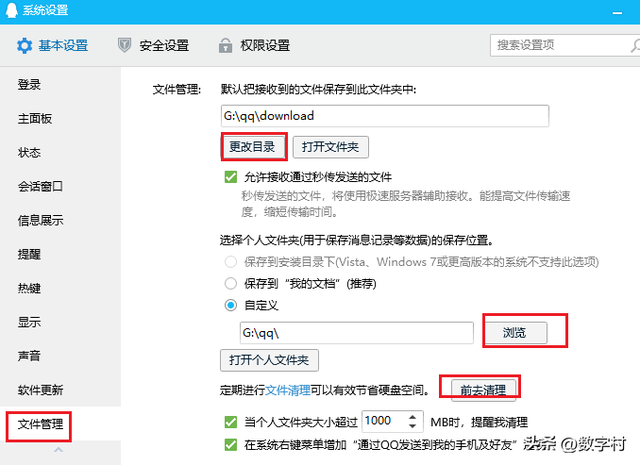Viewport: 640px width, 465px height.
Task: Open the 基本设置 tab
Action: [x=53, y=45]
